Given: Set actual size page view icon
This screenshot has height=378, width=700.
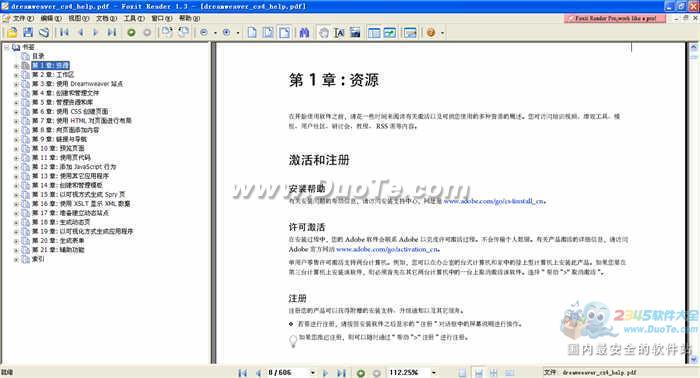Looking at the screenshot, I should point(252,33).
